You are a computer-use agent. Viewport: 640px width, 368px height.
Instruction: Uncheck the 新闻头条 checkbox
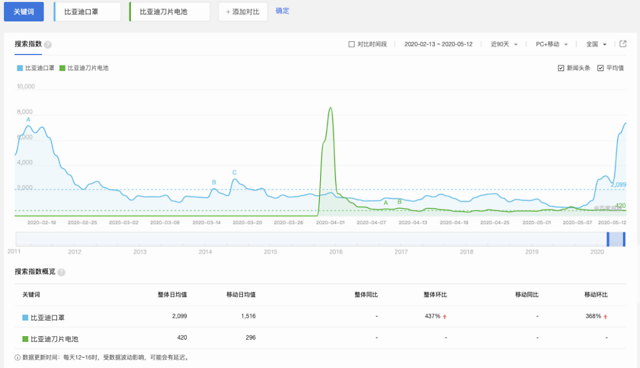click(x=561, y=68)
